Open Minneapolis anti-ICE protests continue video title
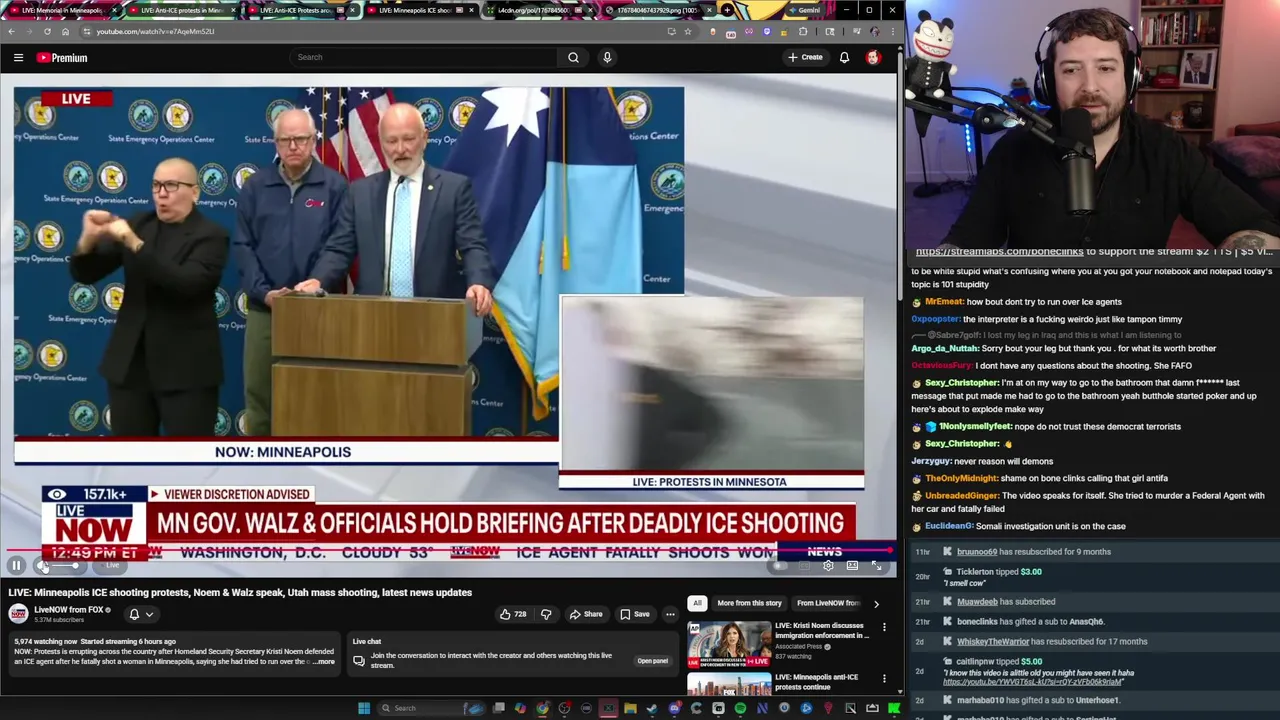The image size is (1280, 720). [816, 682]
